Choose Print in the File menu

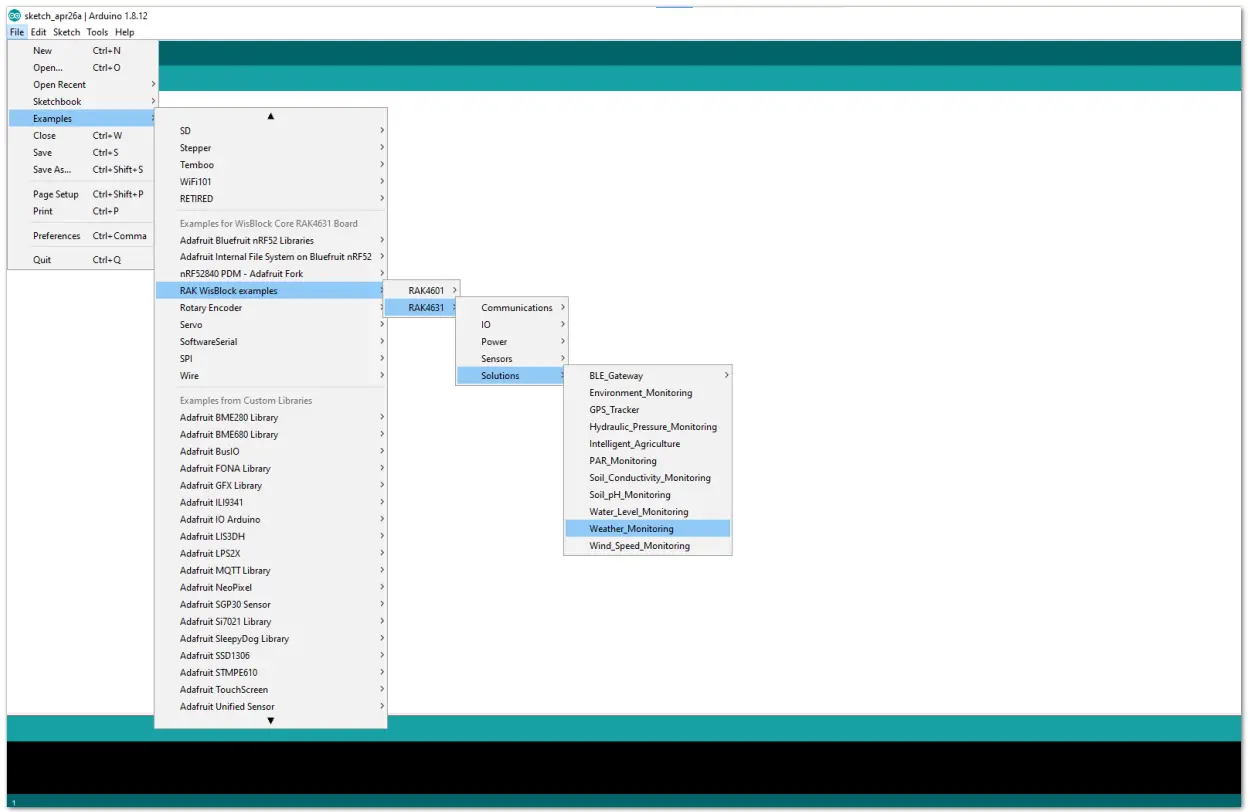click(x=83, y=212)
